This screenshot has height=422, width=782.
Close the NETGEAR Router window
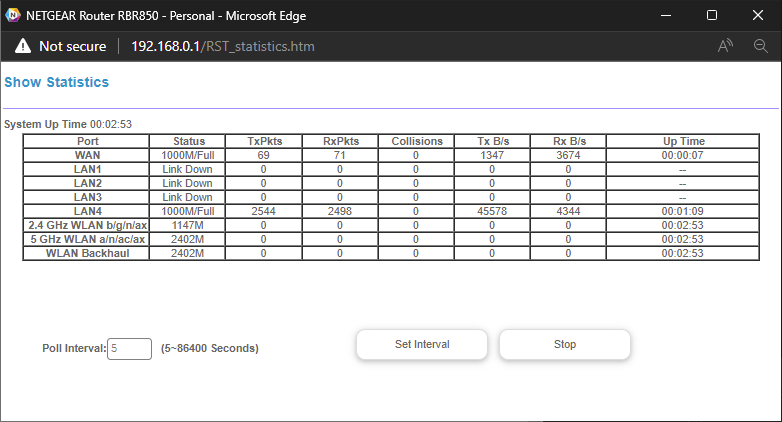(757, 15)
